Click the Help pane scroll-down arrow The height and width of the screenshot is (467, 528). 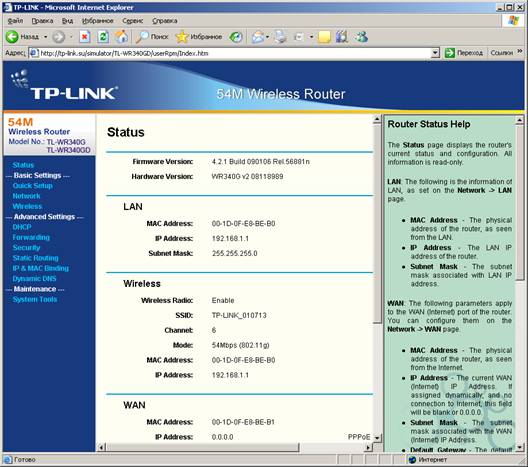pyautogui.click(x=520, y=447)
